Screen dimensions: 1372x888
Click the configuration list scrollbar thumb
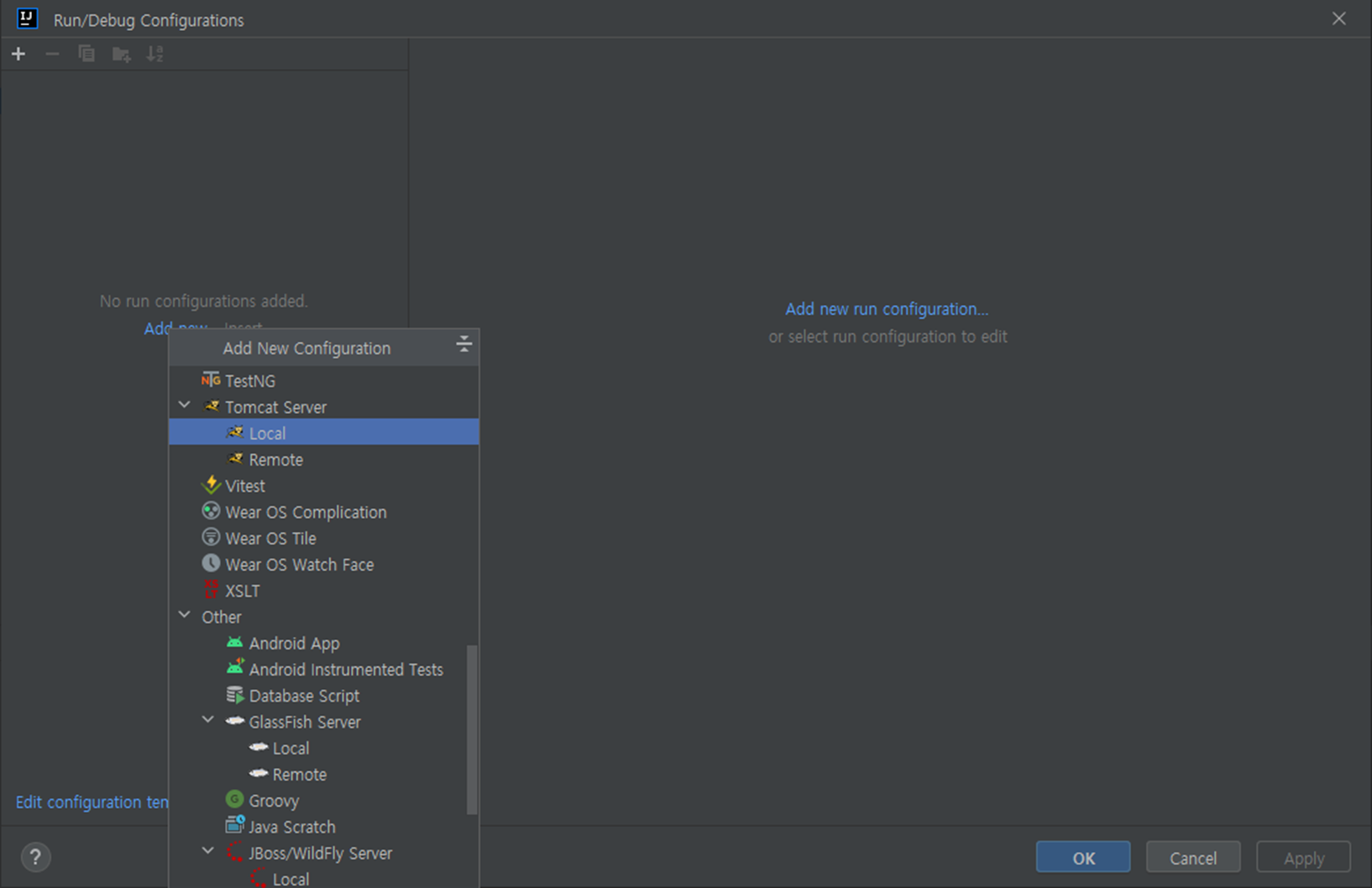(x=472, y=729)
